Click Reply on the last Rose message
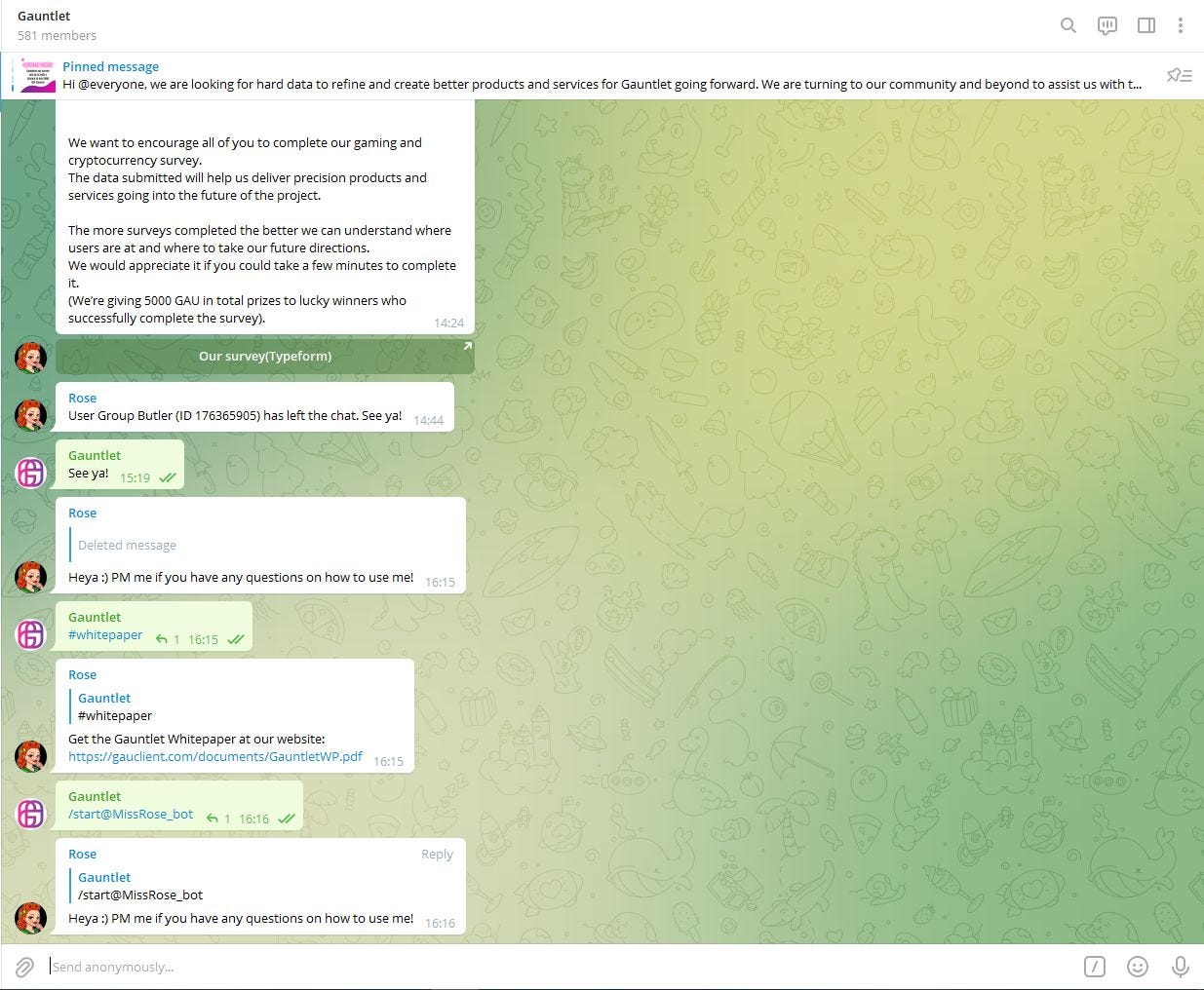The width and height of the screenshot is (1204, 990). 437,855
